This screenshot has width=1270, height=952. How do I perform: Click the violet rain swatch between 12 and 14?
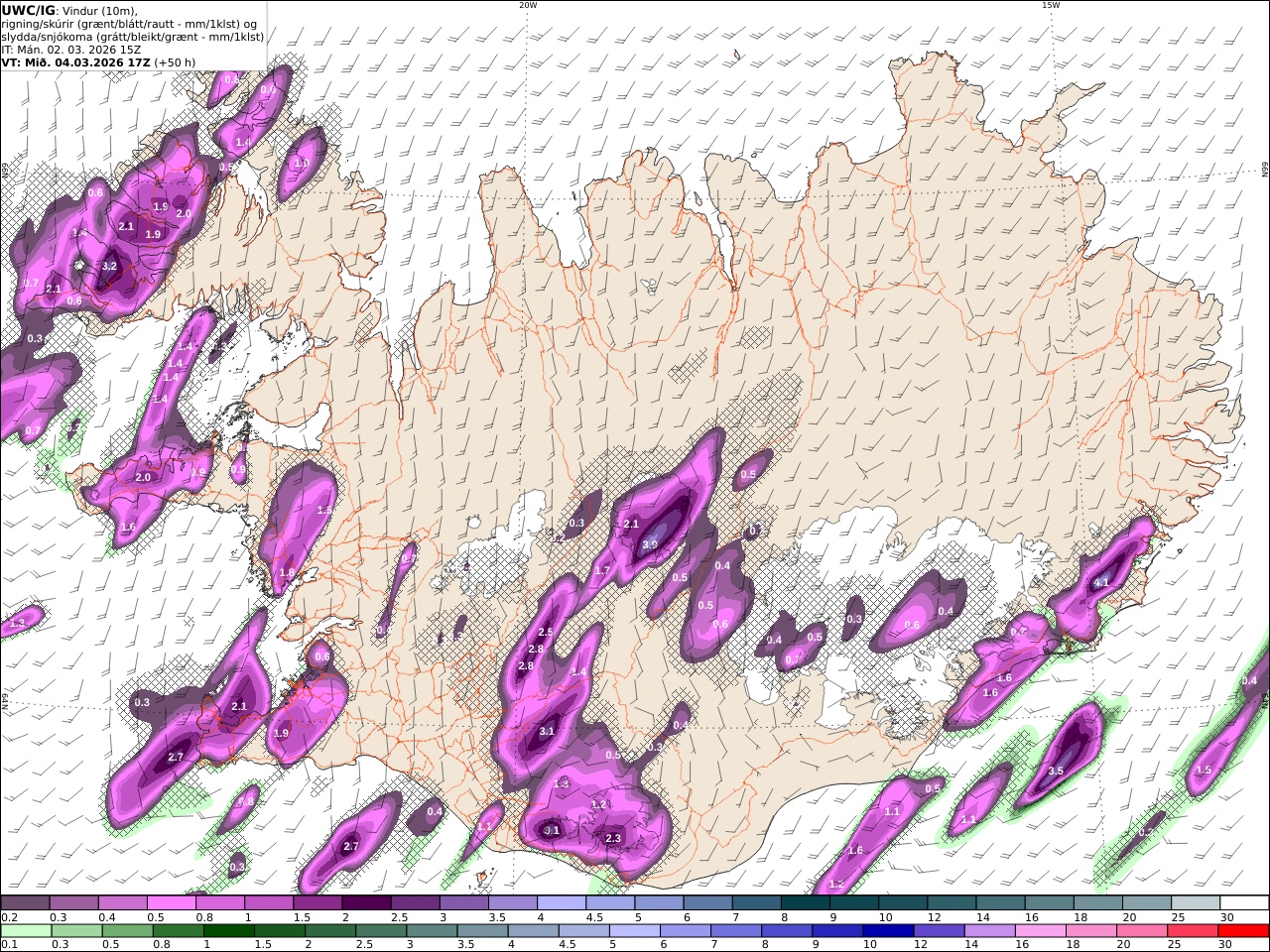tap(939, 930)
